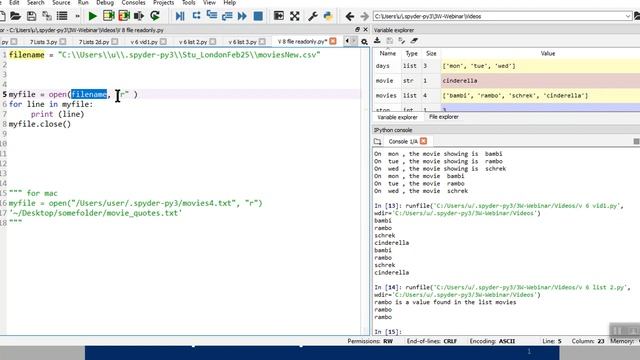
Task: Open the Source menu
Action: [x=61, y=2]
